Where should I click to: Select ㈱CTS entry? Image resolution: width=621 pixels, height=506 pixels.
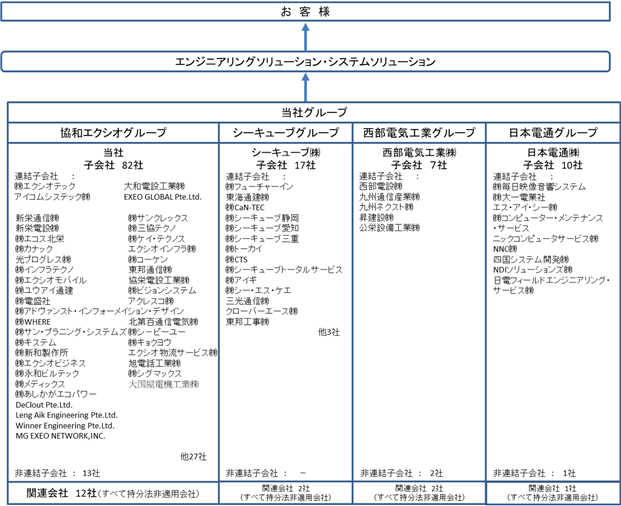236,259
